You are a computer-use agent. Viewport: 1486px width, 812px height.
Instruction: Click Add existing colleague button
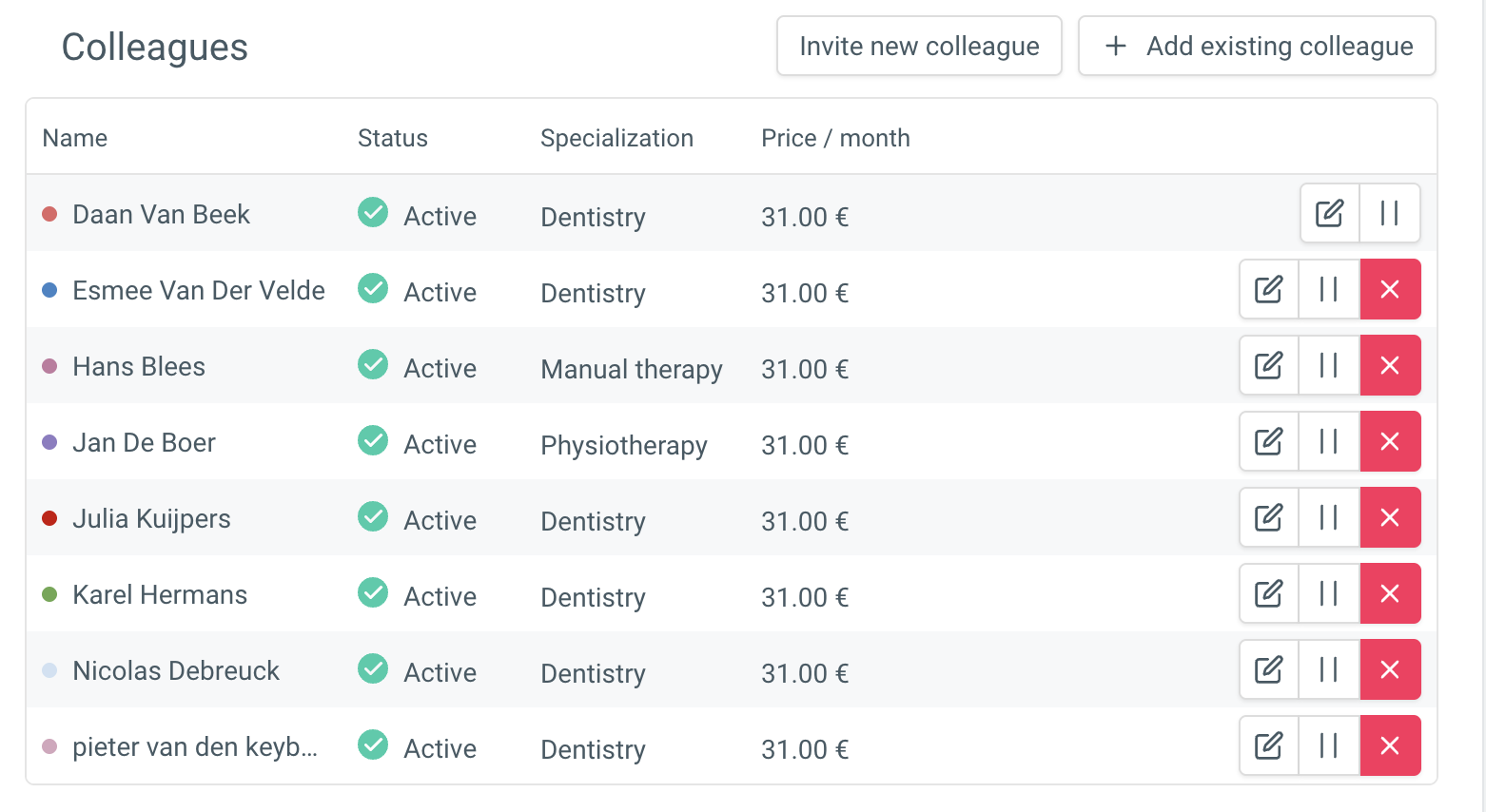click(x=1256, y=46)
